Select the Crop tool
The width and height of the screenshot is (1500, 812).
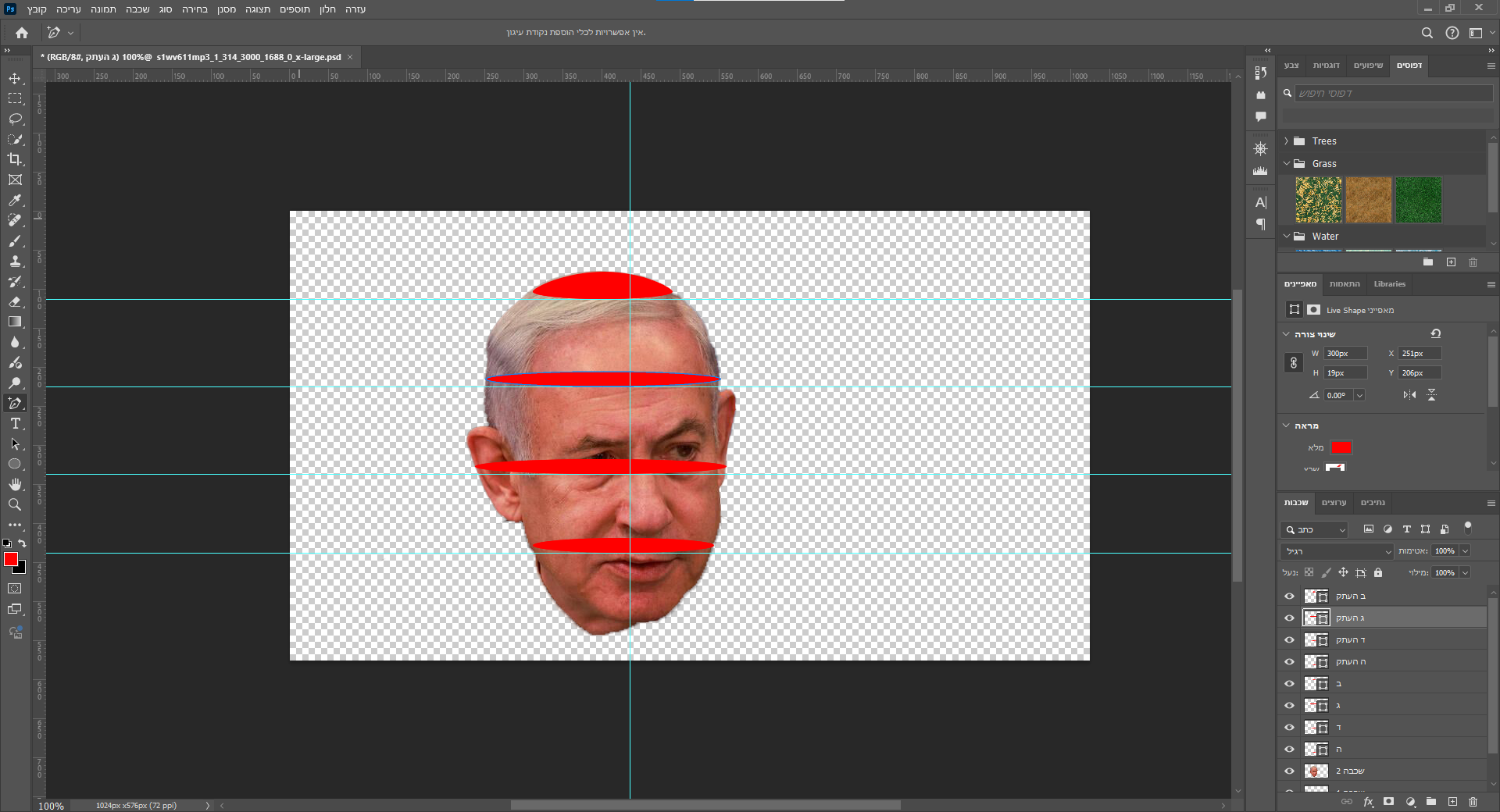pos(15,159)
